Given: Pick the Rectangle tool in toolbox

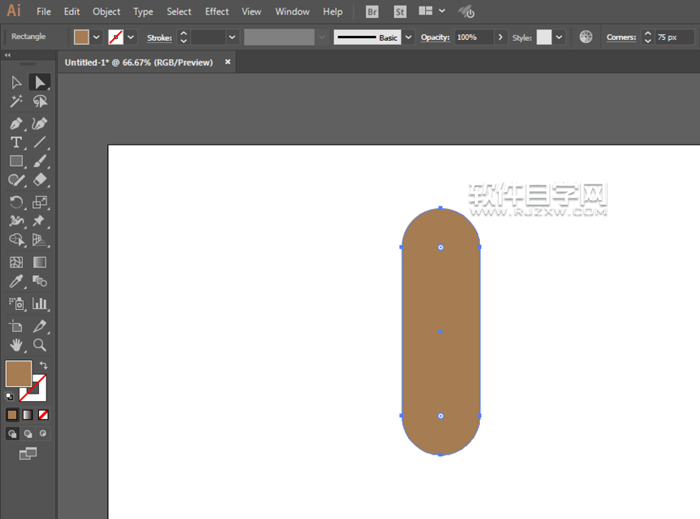Looking at the screenshot, I should [x=16, y=161].
